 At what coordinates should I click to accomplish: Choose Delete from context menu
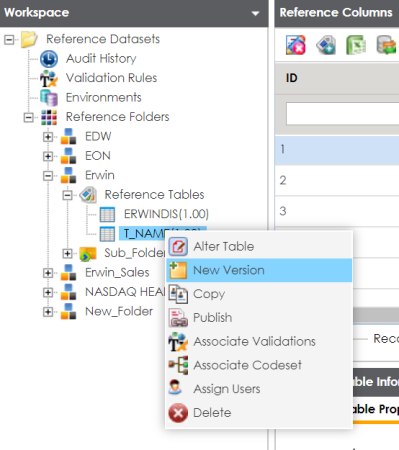click(259, 413)
